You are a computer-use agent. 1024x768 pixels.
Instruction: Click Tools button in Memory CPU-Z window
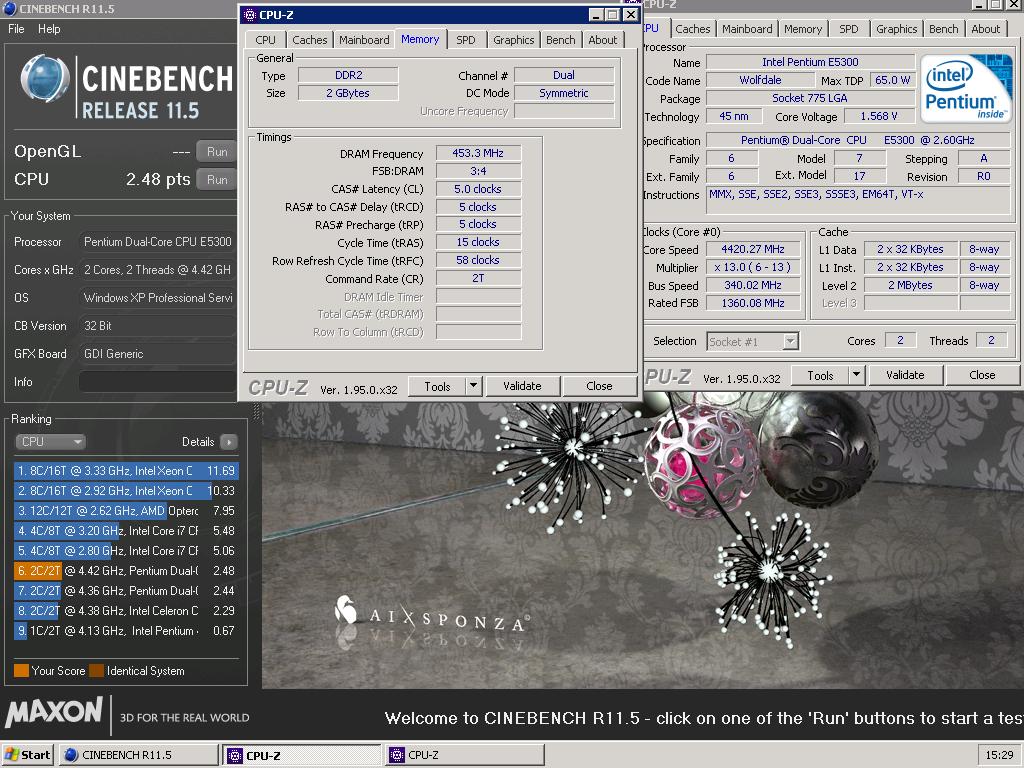(437, 386)
